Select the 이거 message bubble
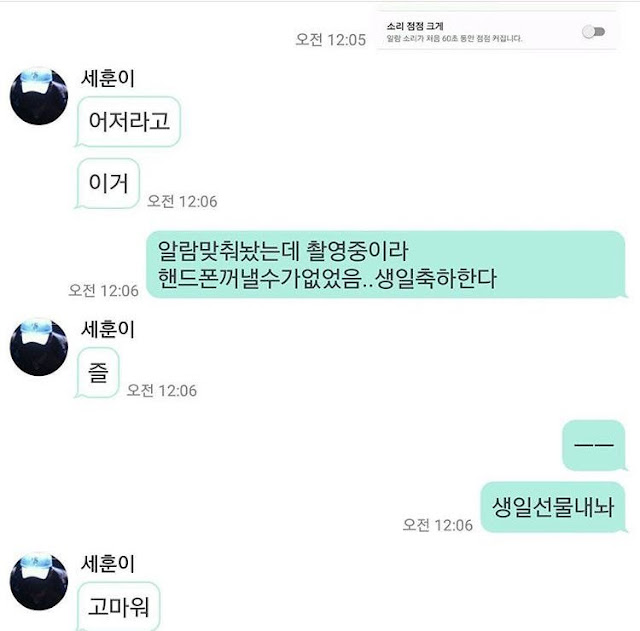The height and width of the screenshot is (631, 640). pyautogui.click(x=108, y=183)
